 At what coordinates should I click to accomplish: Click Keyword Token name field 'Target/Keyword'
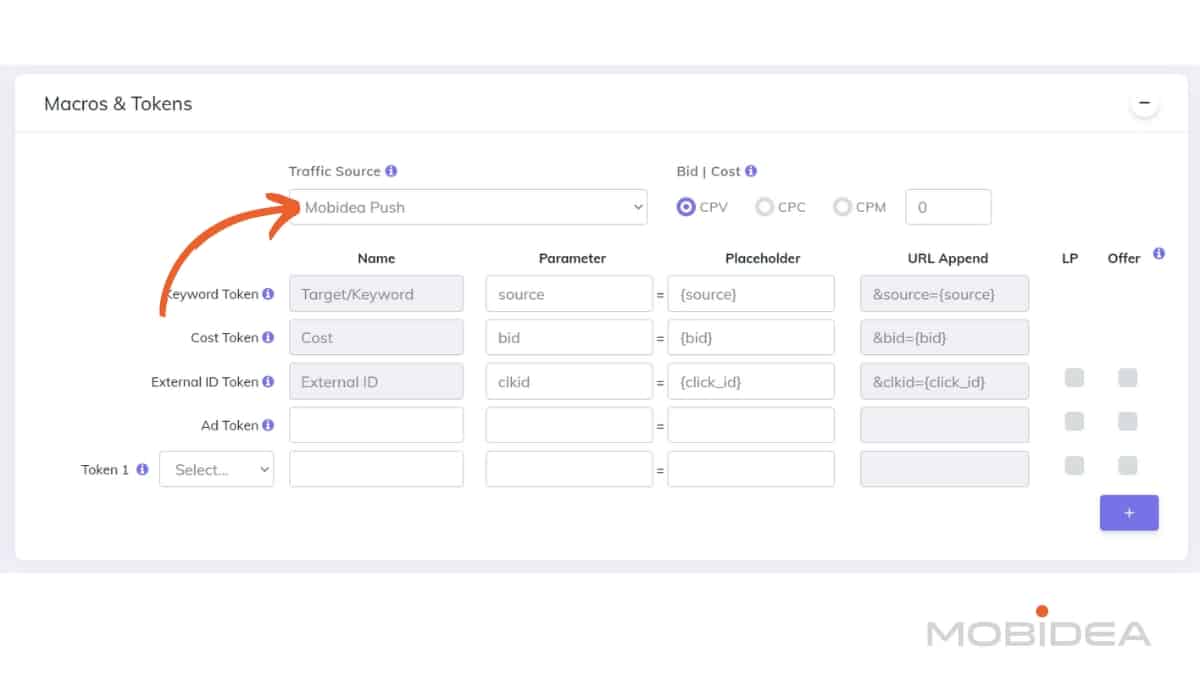[x=376, y=294]
